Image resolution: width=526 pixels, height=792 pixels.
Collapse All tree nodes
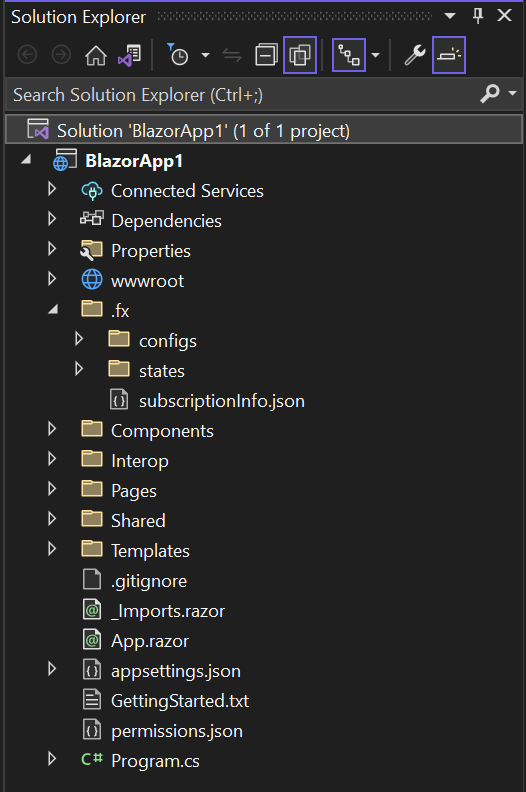[266, 55]
